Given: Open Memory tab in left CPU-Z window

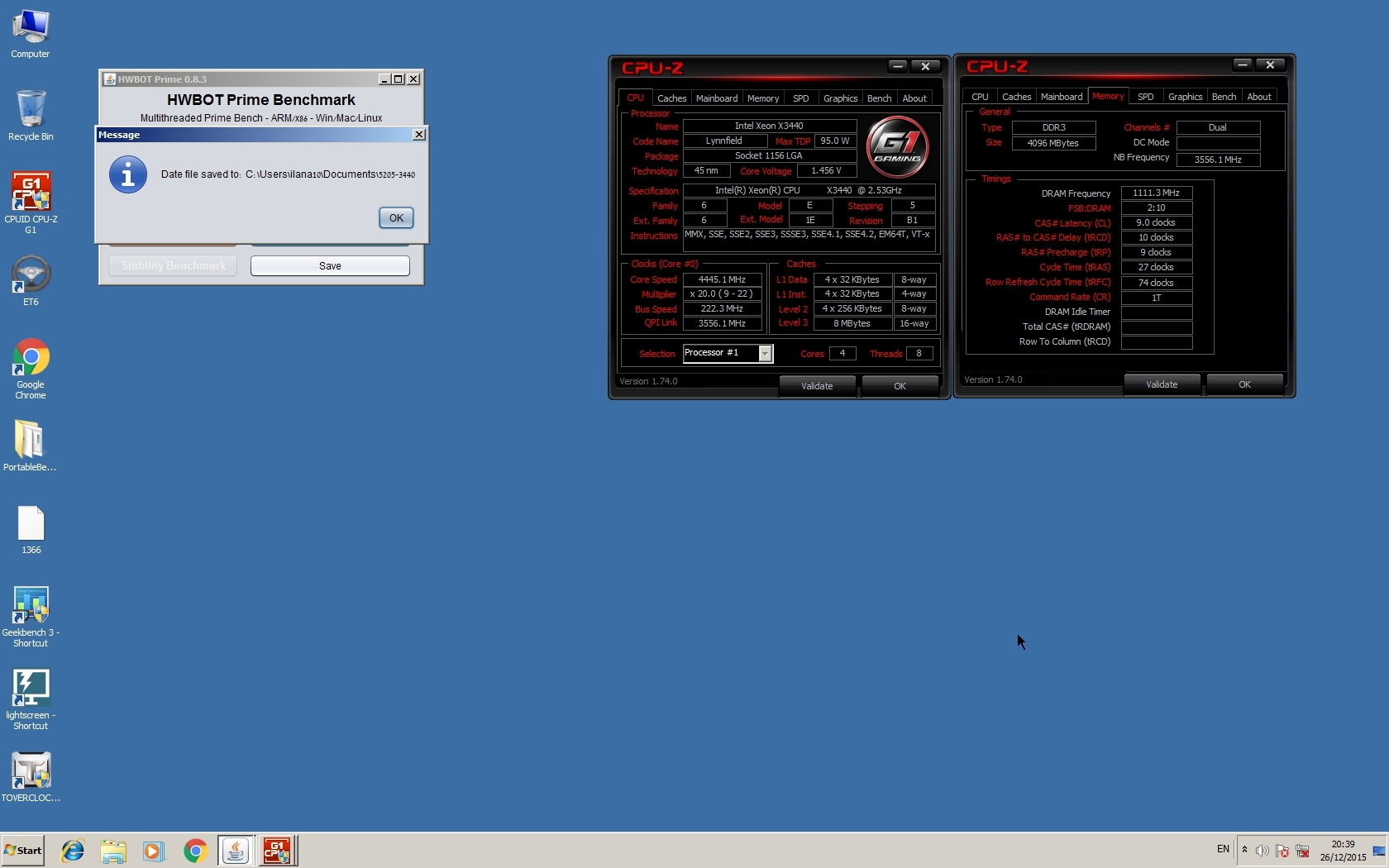Looking at the screenshot, I should (x=763, y=98).
